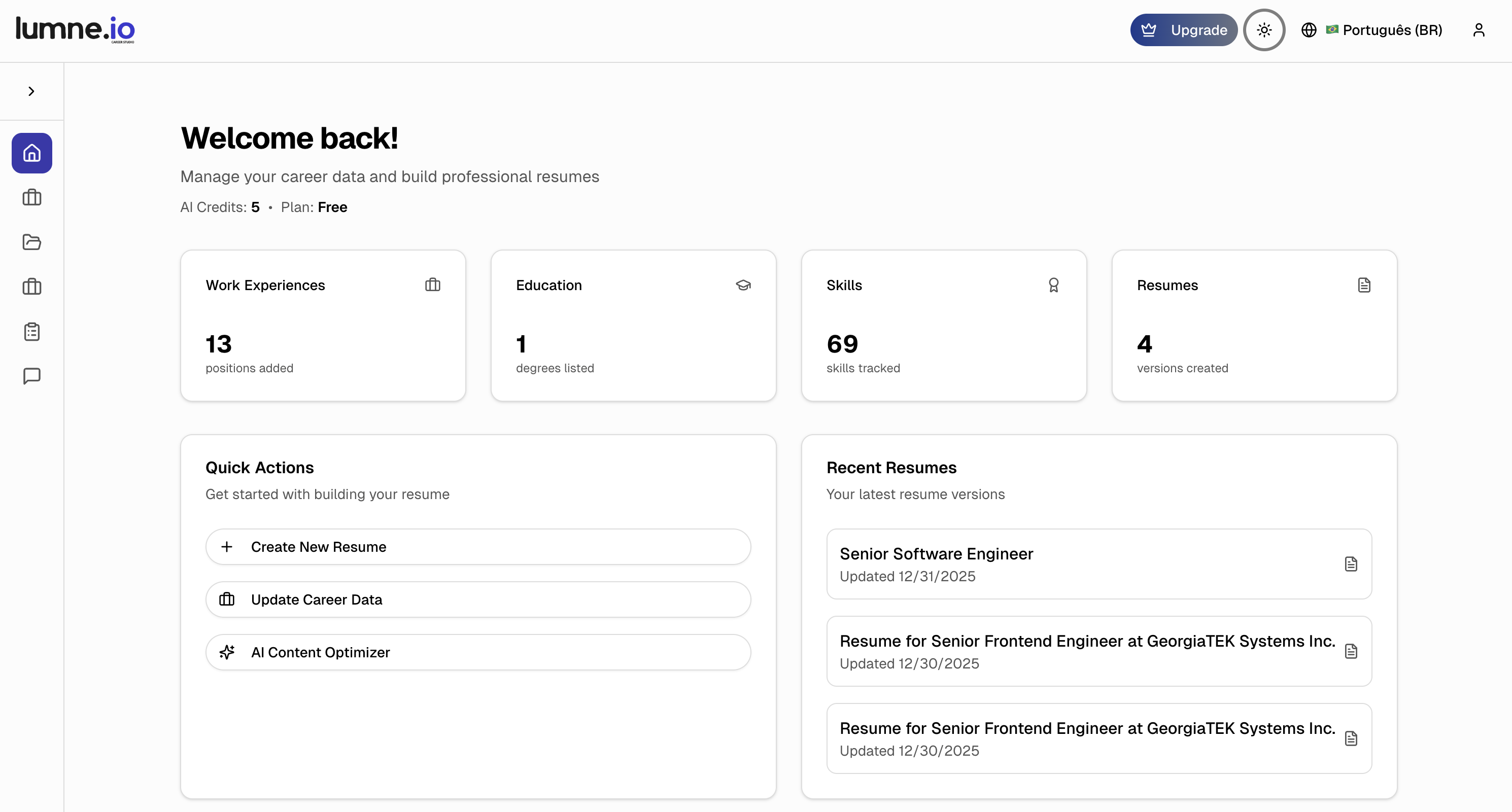Screen dimensions: 1512x812
Task: Open the folder icon in sidebar
Action: tap(31, 242)
